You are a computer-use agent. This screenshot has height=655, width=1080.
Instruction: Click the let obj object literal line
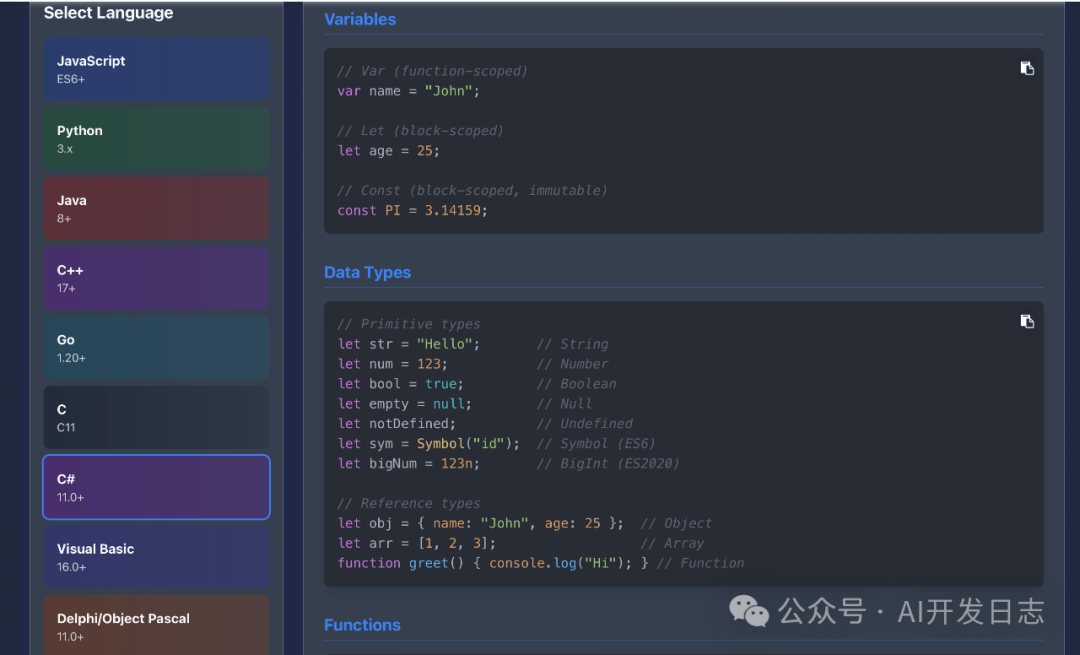click(x=481, y=523)
